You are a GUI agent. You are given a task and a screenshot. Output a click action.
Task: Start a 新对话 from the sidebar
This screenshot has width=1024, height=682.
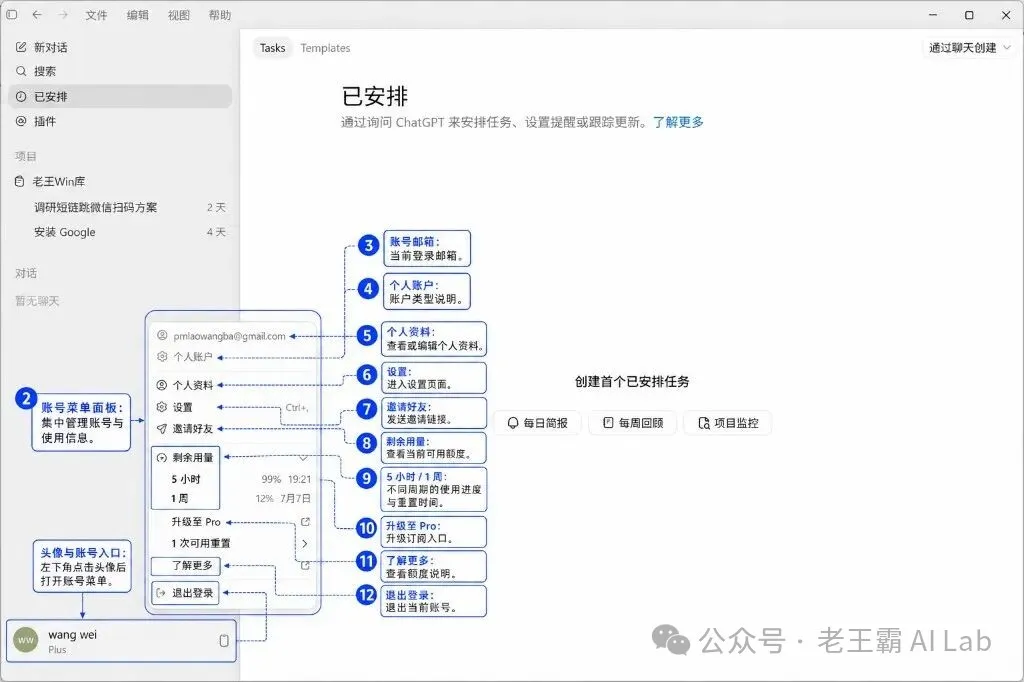click(121, 47)
